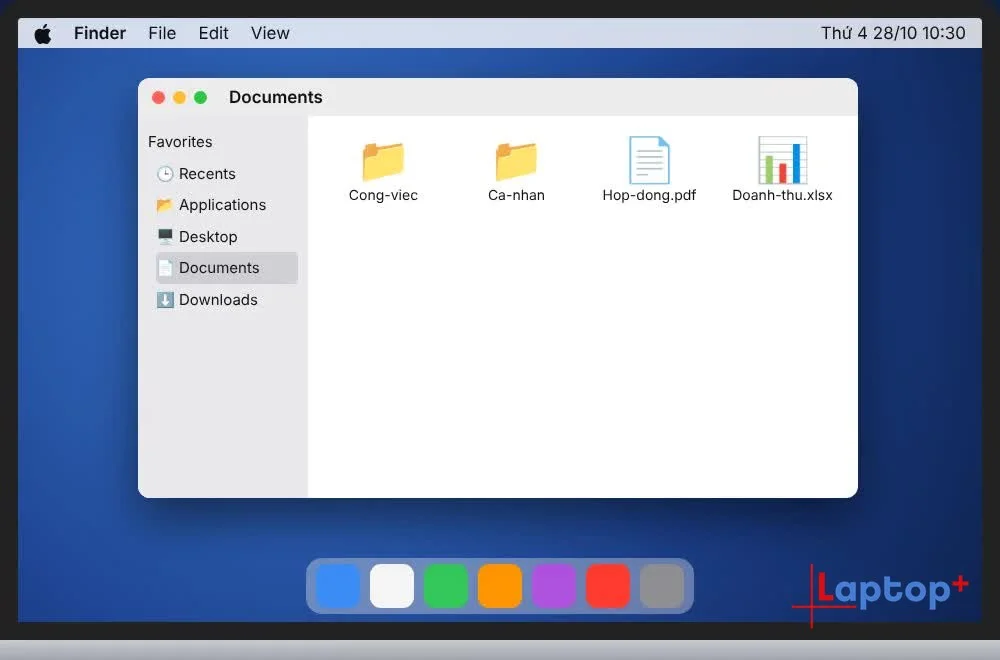Go to Applications in the sidebar
This screenshot has width=1000, height=660.
coord(226,205)
